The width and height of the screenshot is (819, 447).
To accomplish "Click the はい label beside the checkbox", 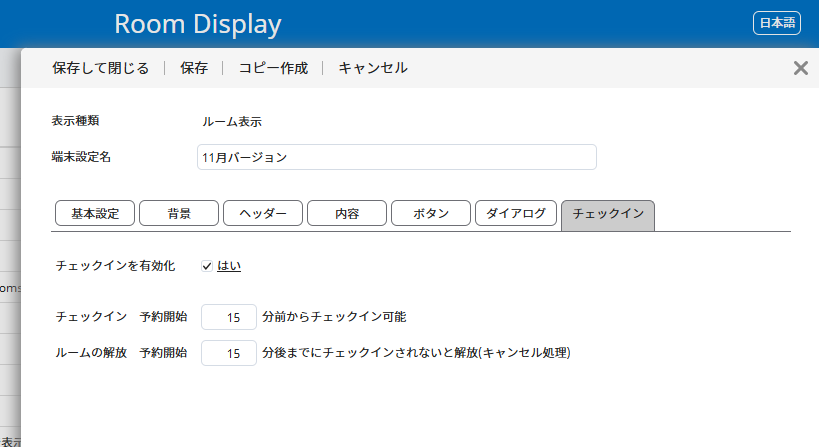I will point(229,266).
